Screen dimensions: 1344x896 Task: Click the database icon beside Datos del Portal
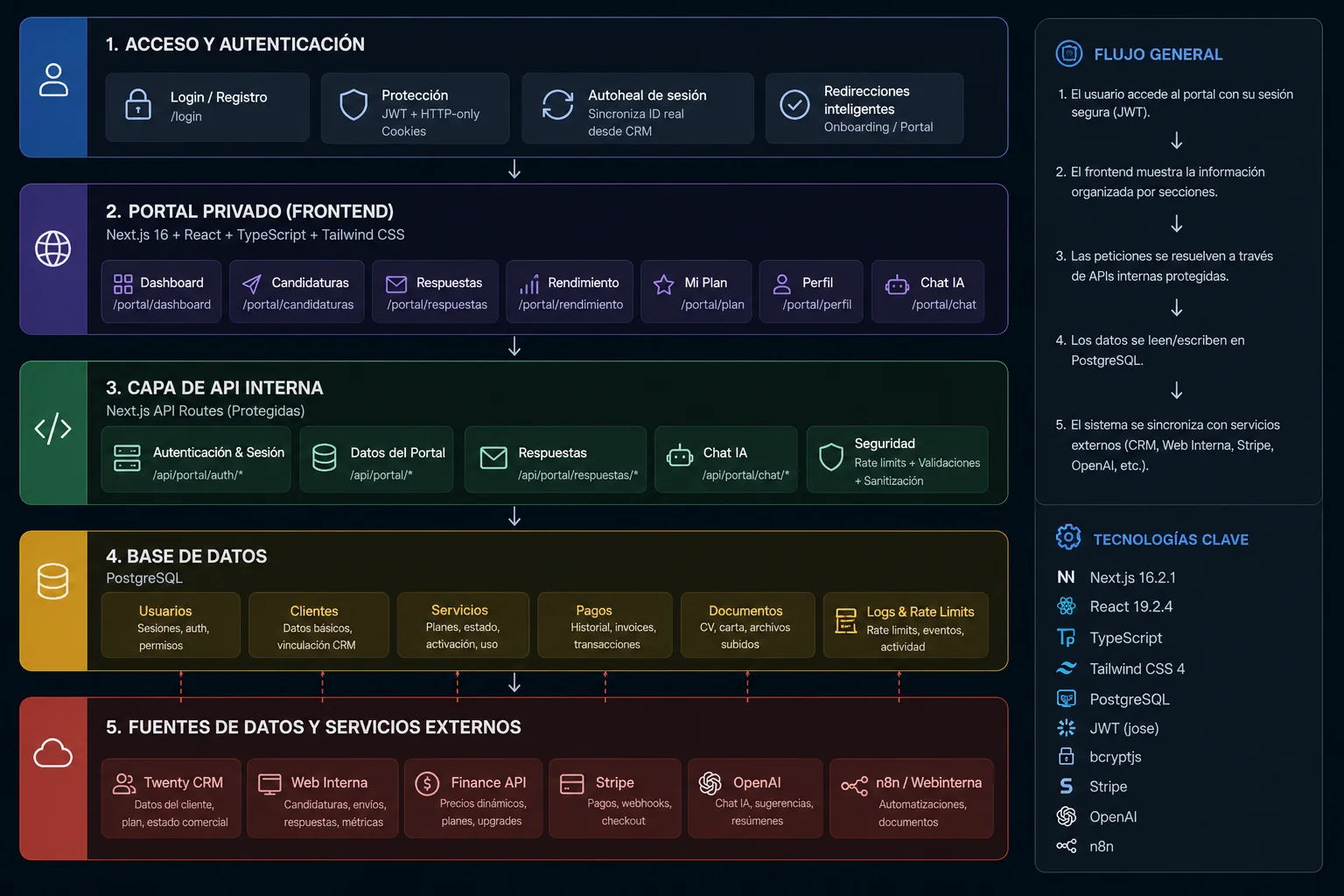[325, 457]
